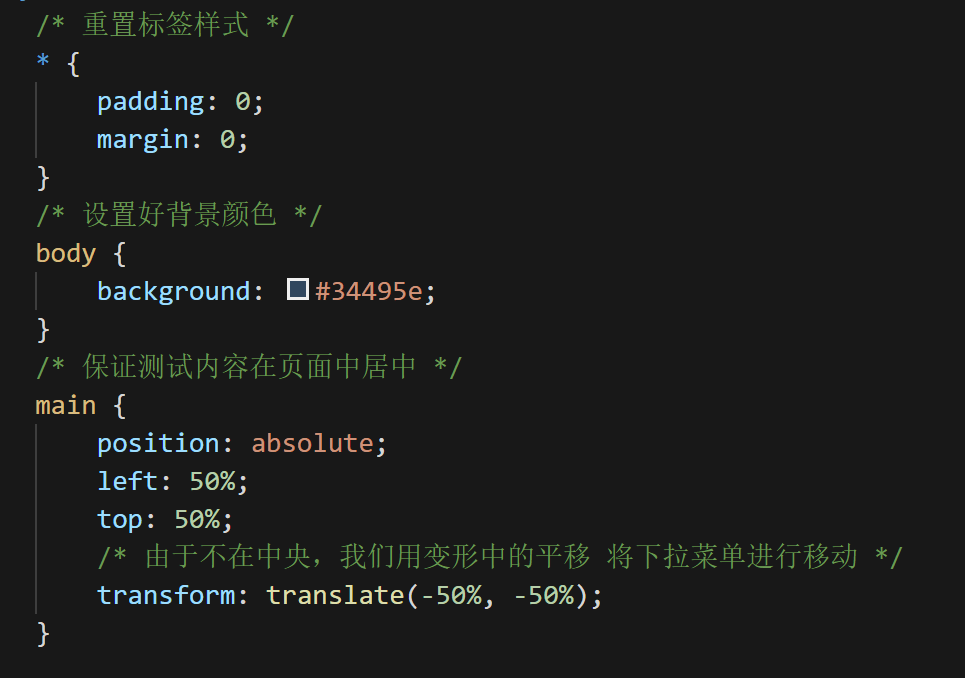Viewport: 965px width, 678px height.
Task: Place cursor on the main selector
Action: [x=65, y=405]
